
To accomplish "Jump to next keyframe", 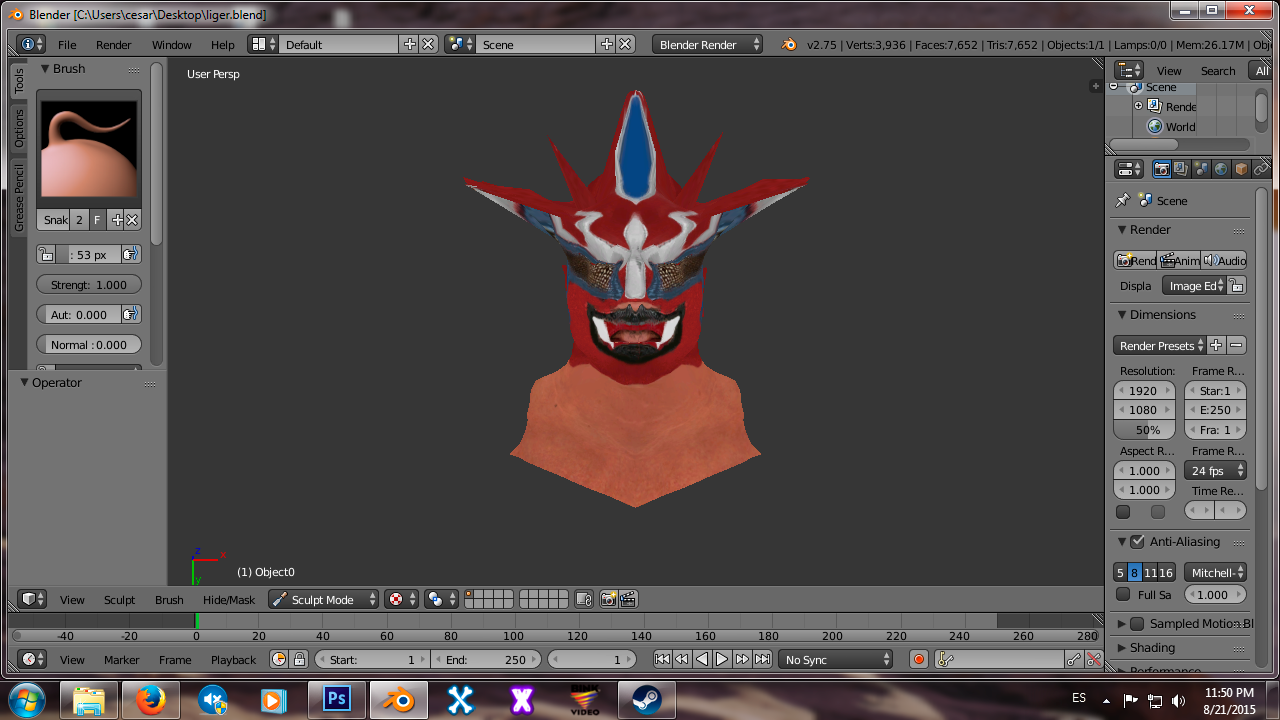I will pos(742,659).
